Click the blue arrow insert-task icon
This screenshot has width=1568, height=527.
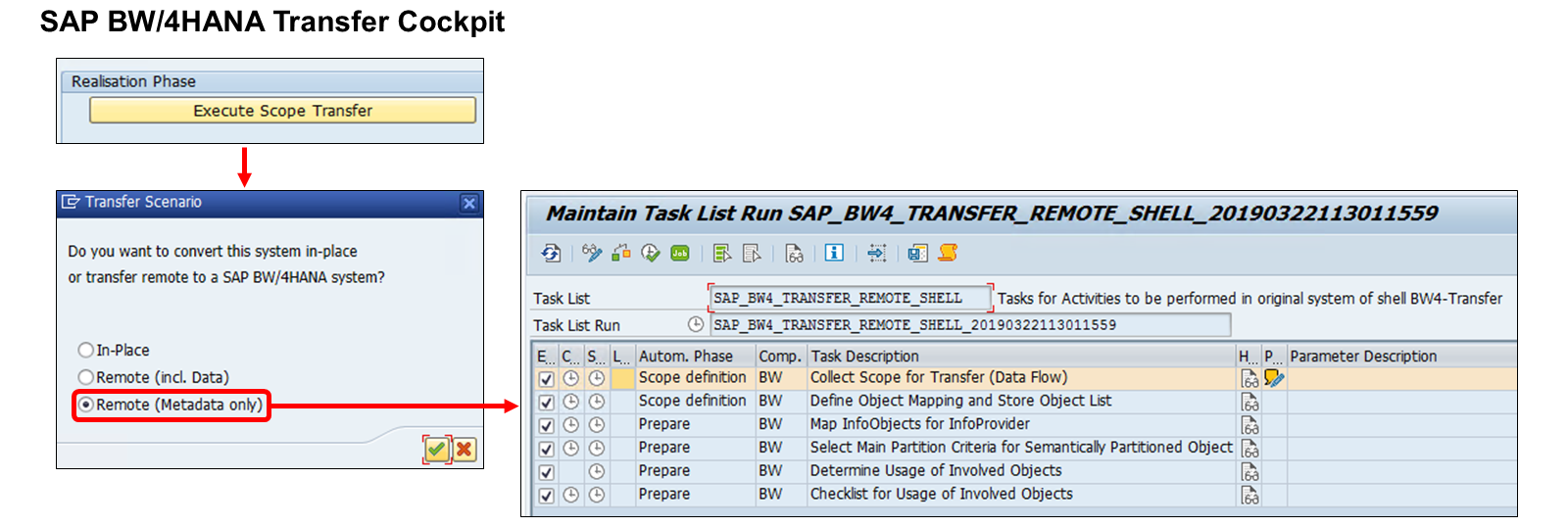(876, 254)
